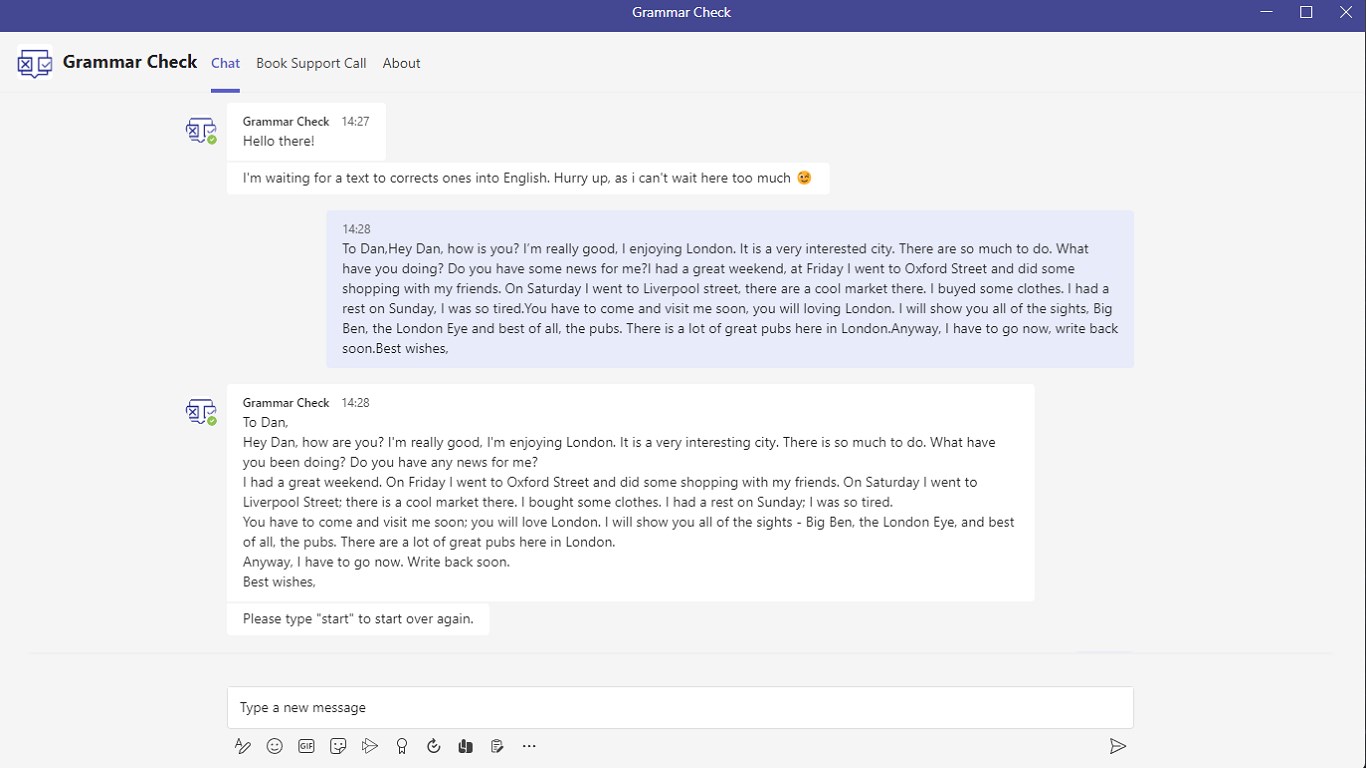
Task: Click the clipboard with pencil icon
Action: tap(497, 746)
